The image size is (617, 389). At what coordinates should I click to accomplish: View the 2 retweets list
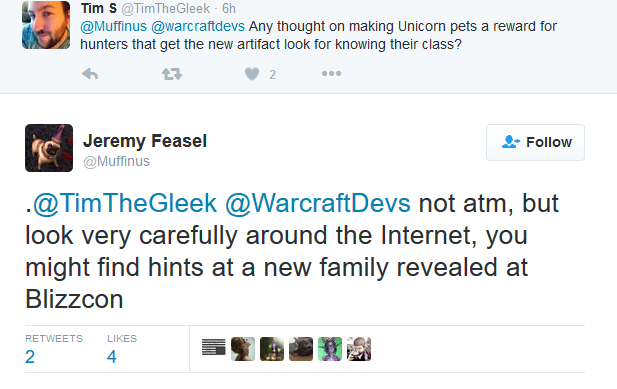(54, 349)
